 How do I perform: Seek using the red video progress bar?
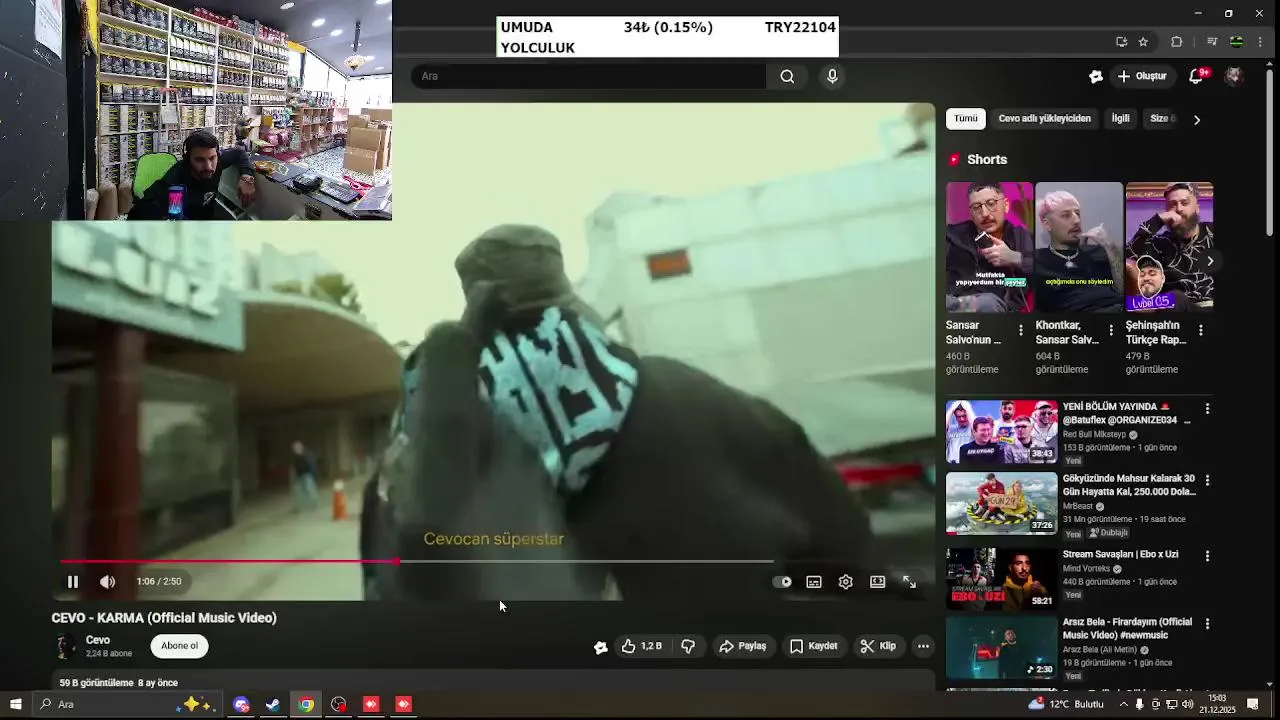416,561
